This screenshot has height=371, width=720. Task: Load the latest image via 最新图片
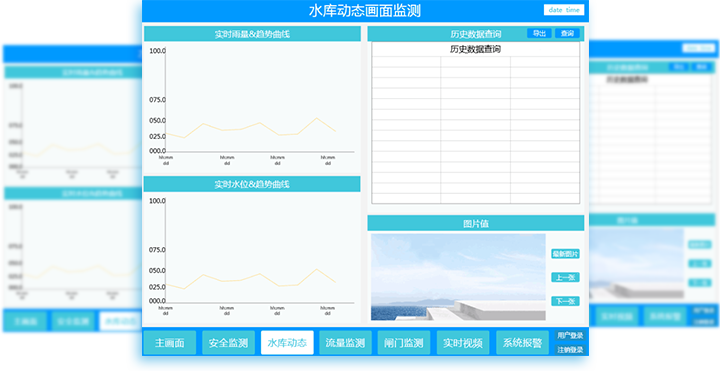565,253
